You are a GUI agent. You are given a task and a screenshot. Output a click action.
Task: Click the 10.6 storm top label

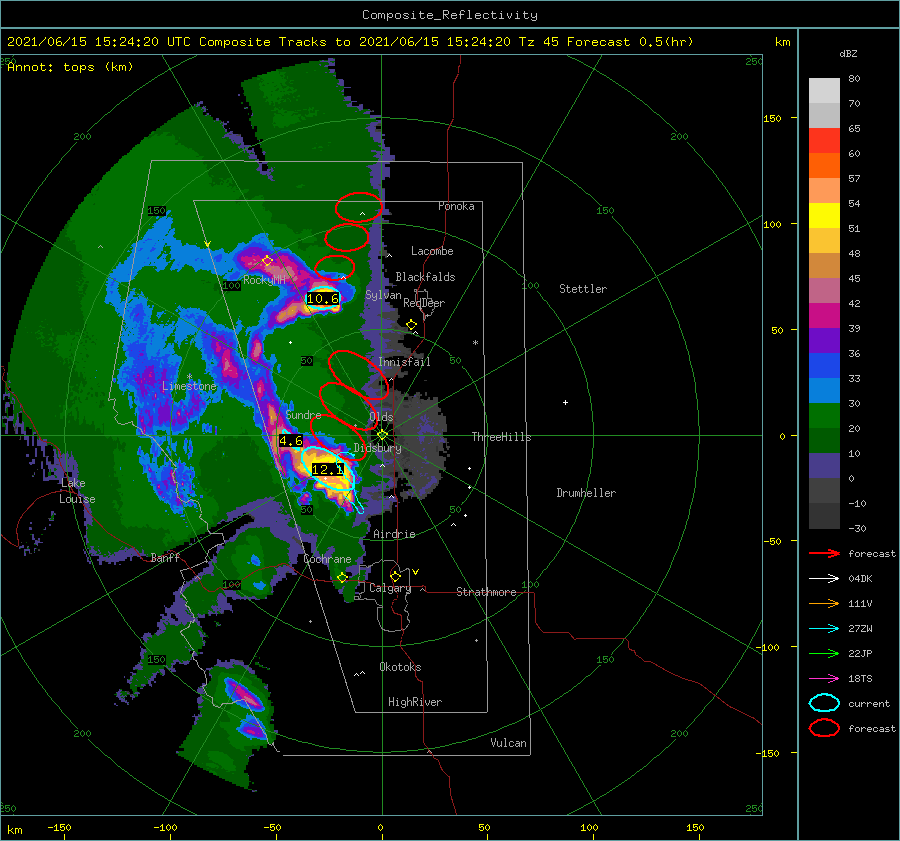pyautogui.click(x=323, y=299)
